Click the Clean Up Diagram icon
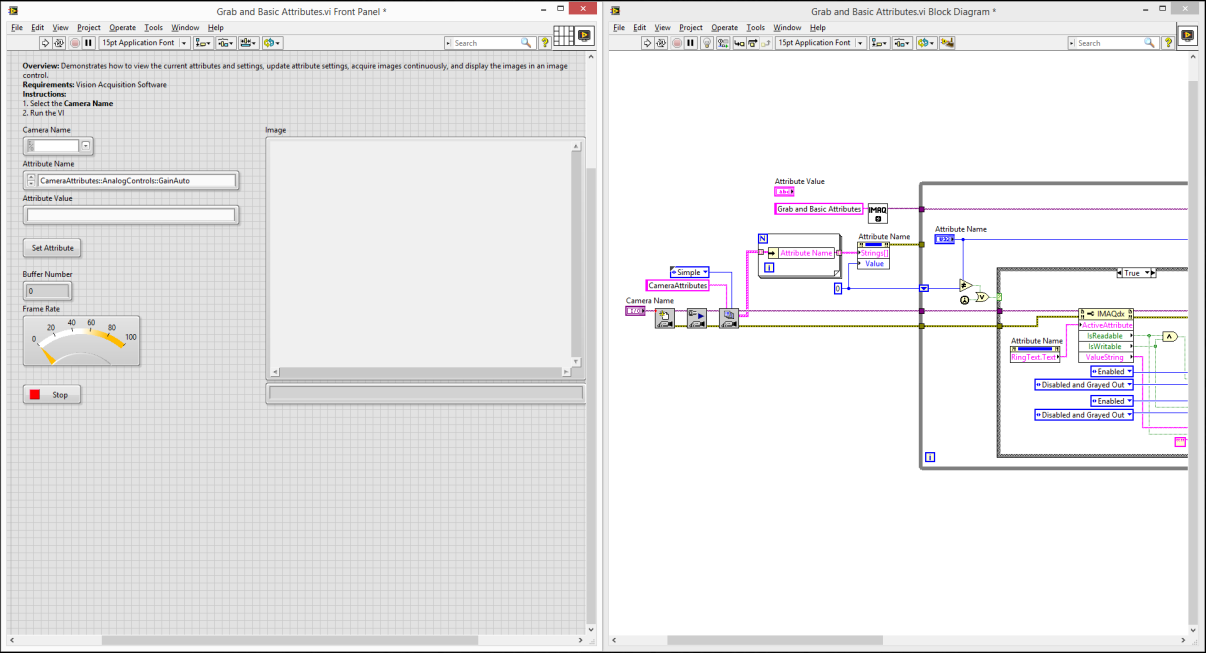Viewport: 1206px width, 653px height. pyautogui.click(x=947, y=43)
